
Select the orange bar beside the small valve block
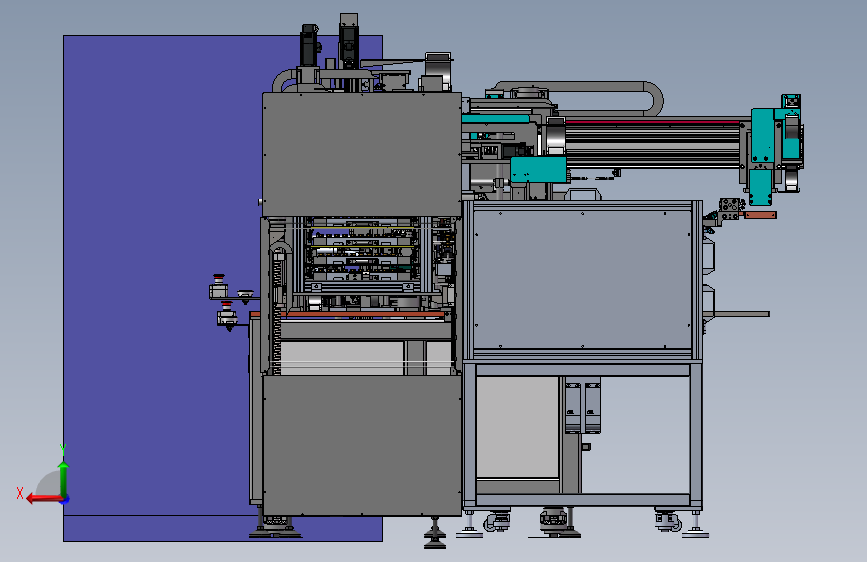[760, 215]
